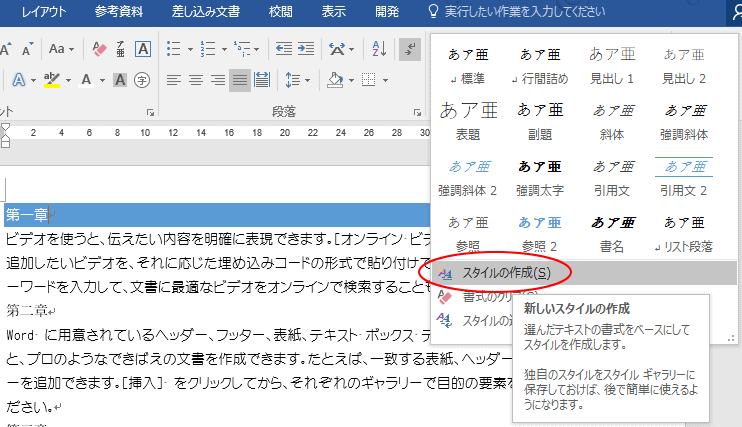This screenshot has height=427, width=742.
Task: Open the 参考資料 ribbon tab
Action: pyautogui.click(x=119, y=11)
